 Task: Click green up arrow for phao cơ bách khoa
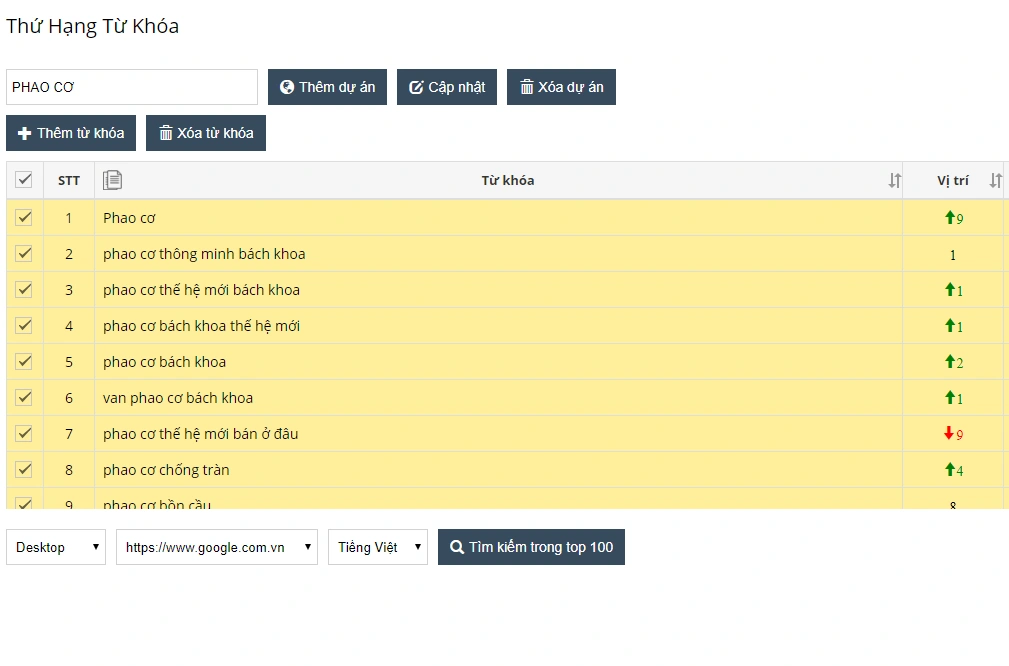(950, 362)
